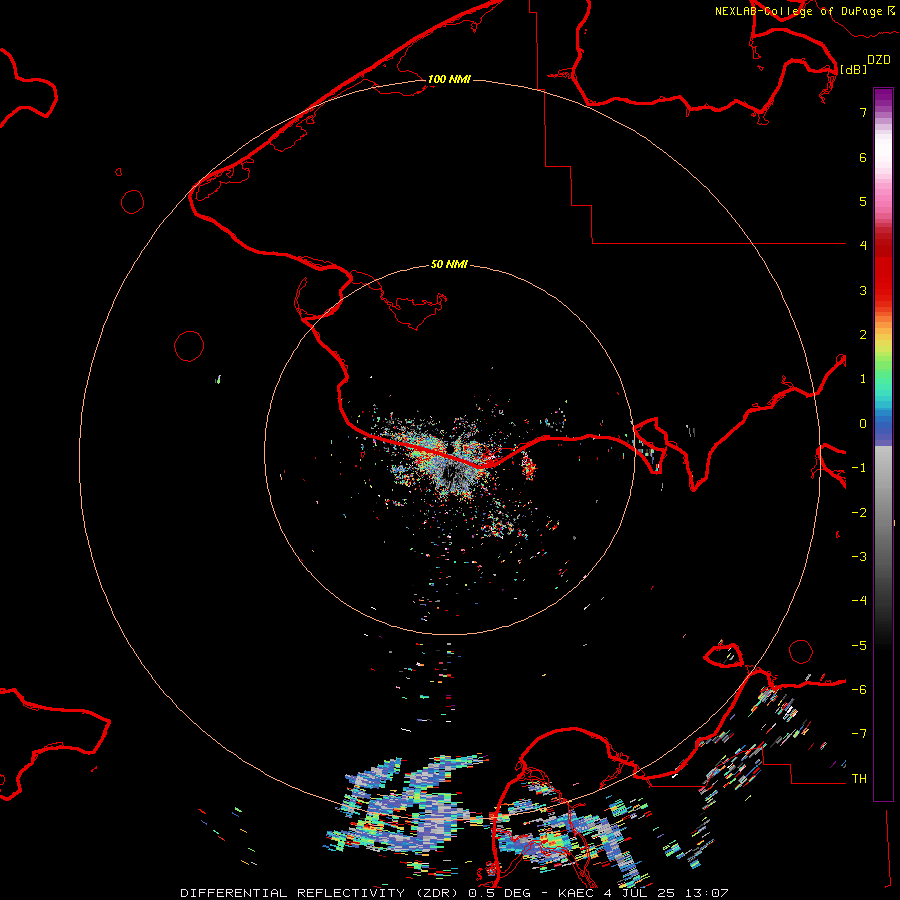Click the [dB] units label
This screenshot has width=900, height=900.
pyautogui.click(x=853, y=69)
